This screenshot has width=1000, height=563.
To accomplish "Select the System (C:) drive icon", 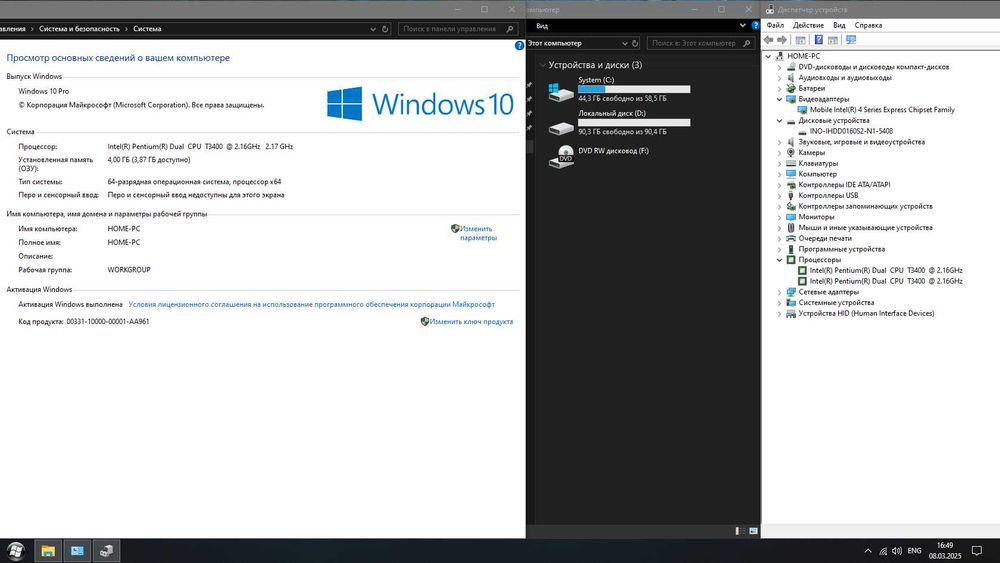I will coord(561,92).
